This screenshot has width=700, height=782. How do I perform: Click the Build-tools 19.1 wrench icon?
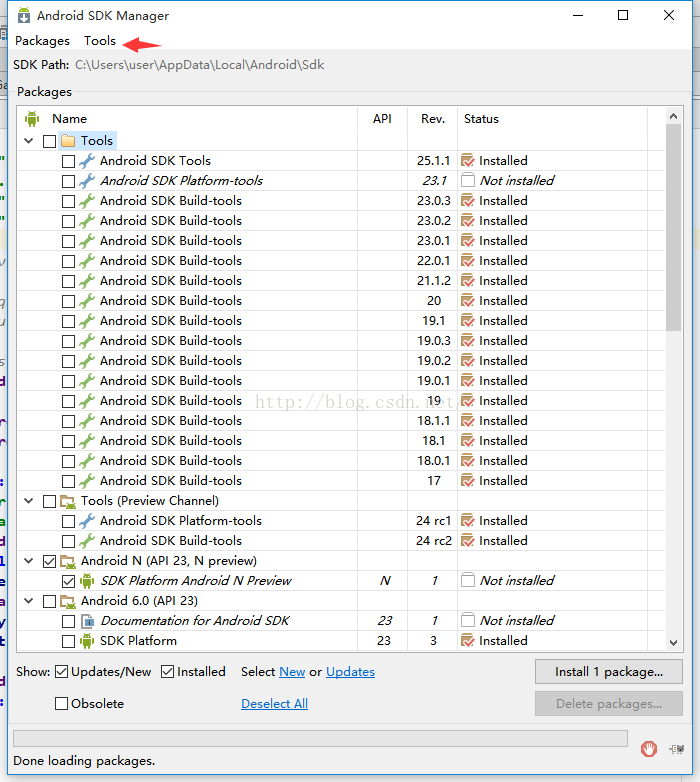pyautogui.click(x=87, y=321)
